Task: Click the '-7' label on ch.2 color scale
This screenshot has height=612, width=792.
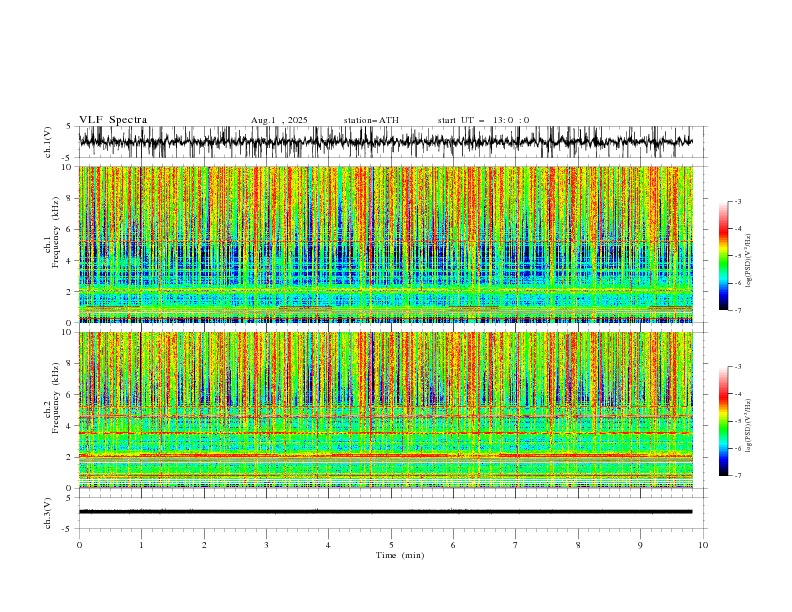Action: click(x=738, y=476)
